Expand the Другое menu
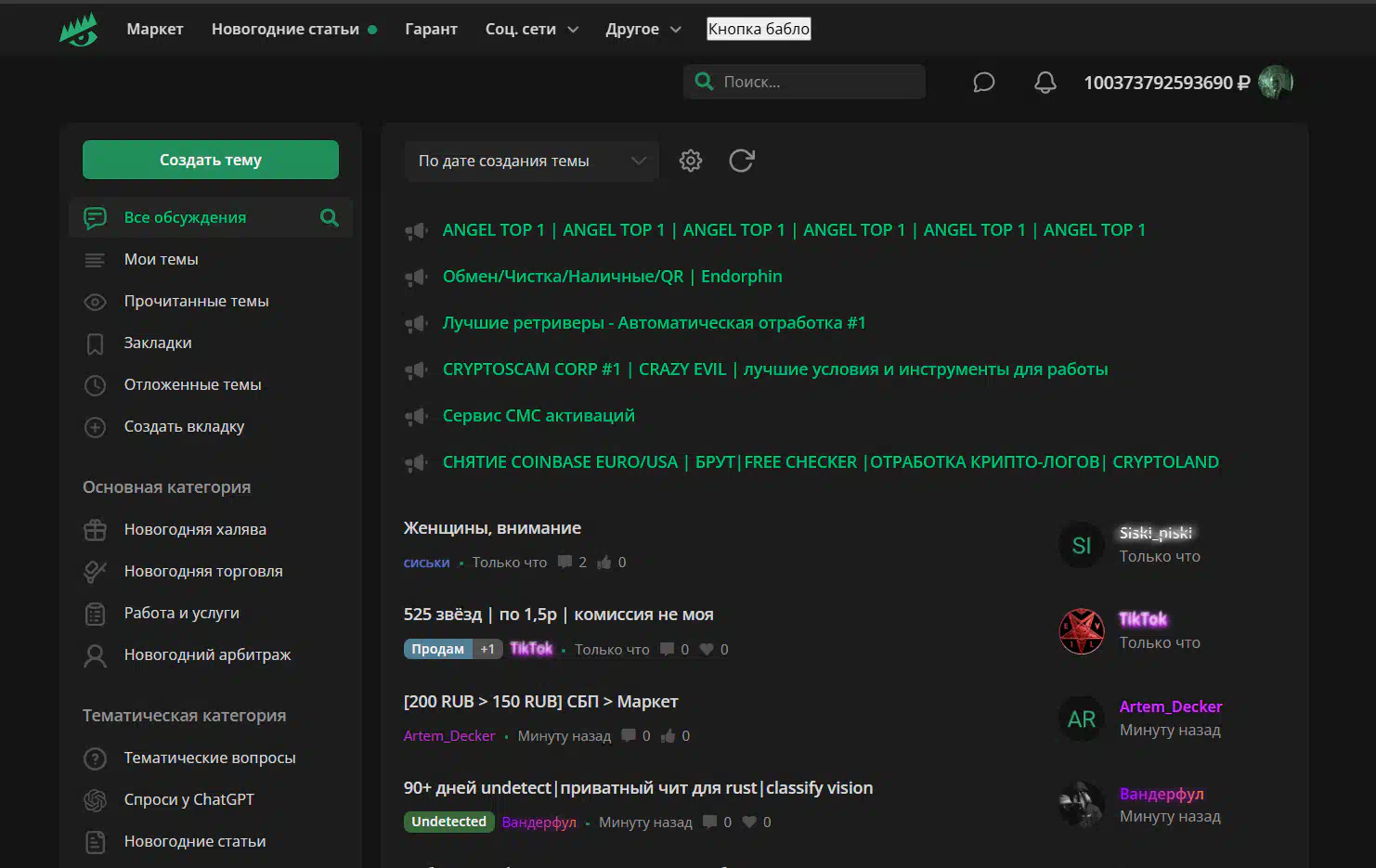This screenshot has height=868, width=1376. pyautogui.click(x=643, y=30)
